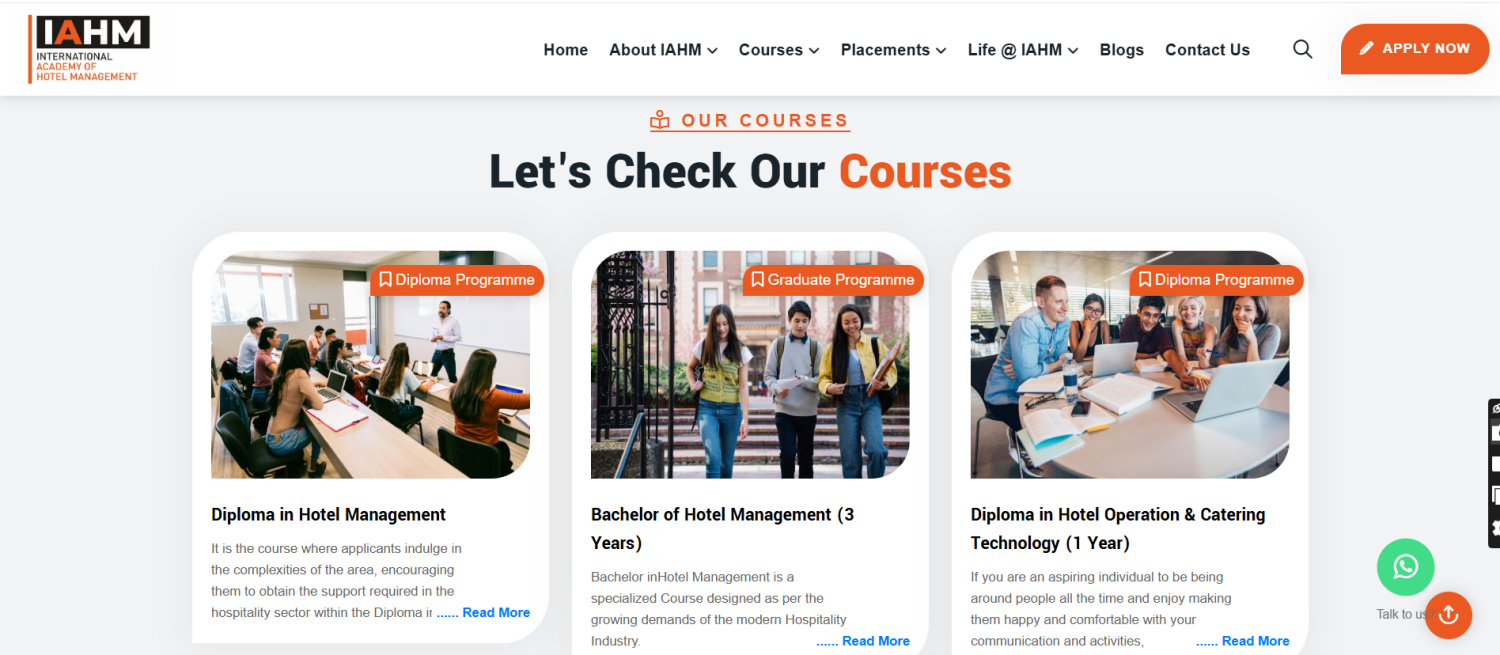
Task: Click the Apply Now button
Action: point(1415,49)
